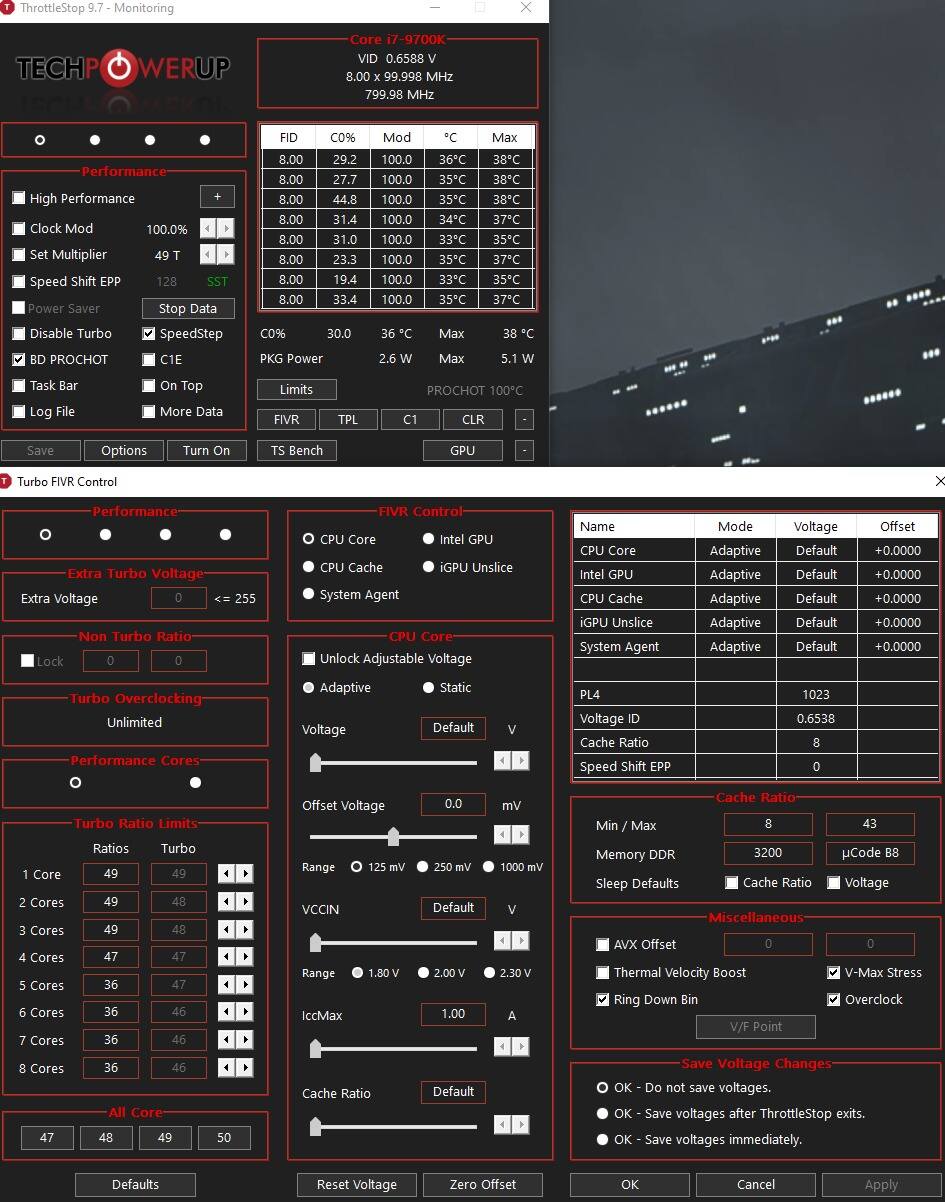Screen dimensions: 945x1202
Task: Enable Set Multiplier checkbox
Action: [19, 254]
